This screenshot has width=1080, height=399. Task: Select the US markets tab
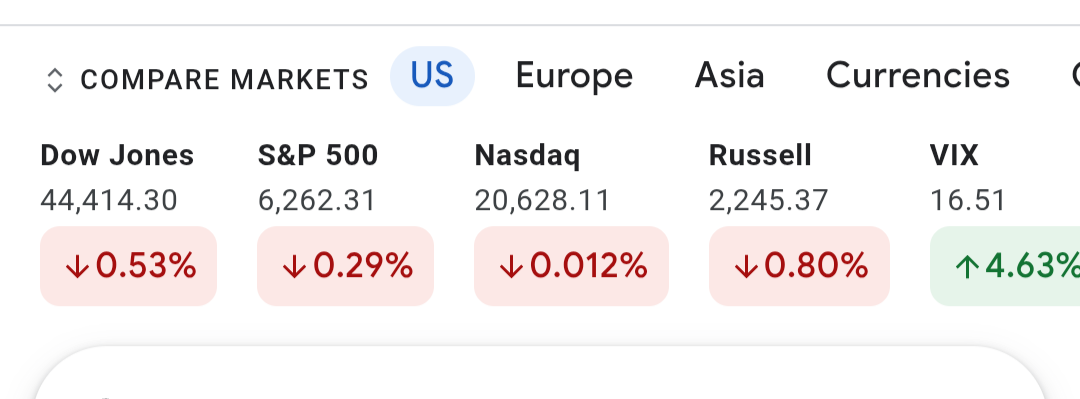[433, 76]
